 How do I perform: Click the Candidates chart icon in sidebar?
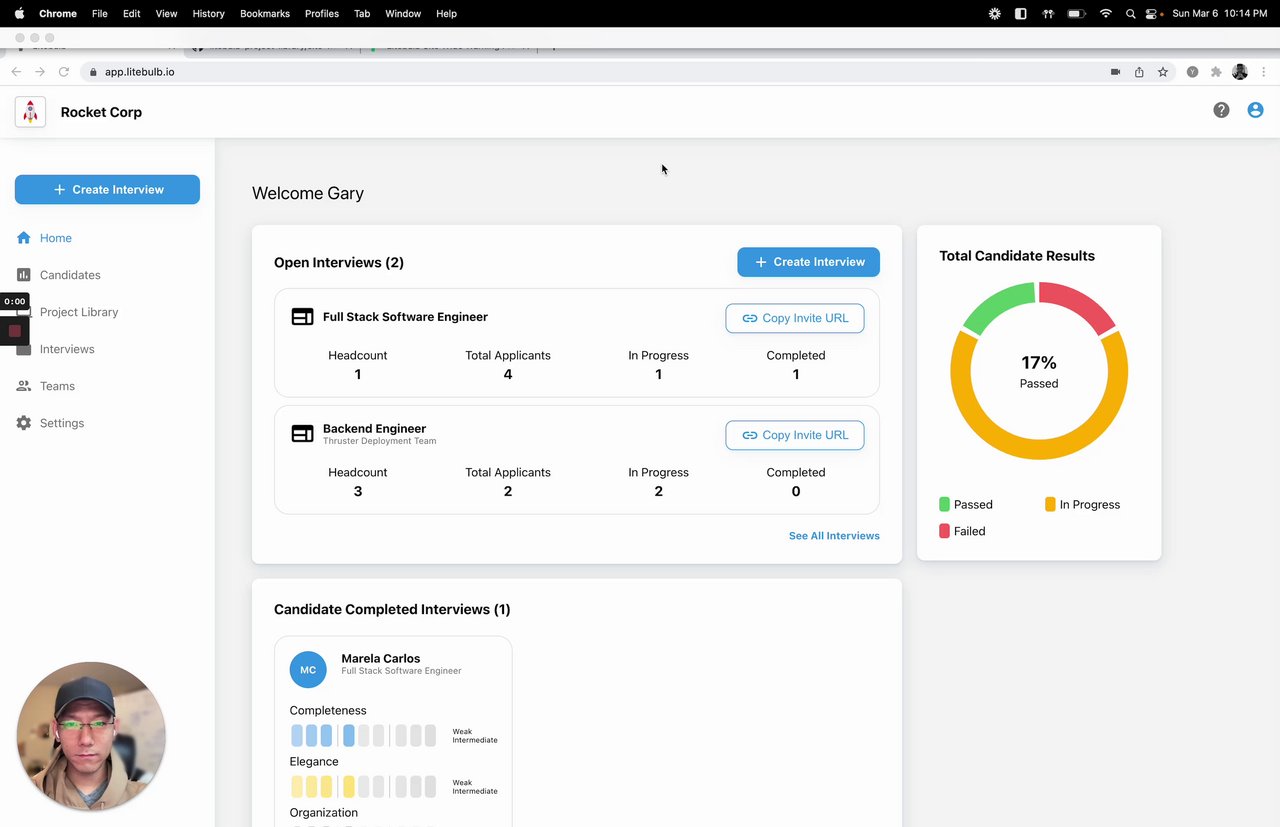pyautogui.click(x=24, y=275)
